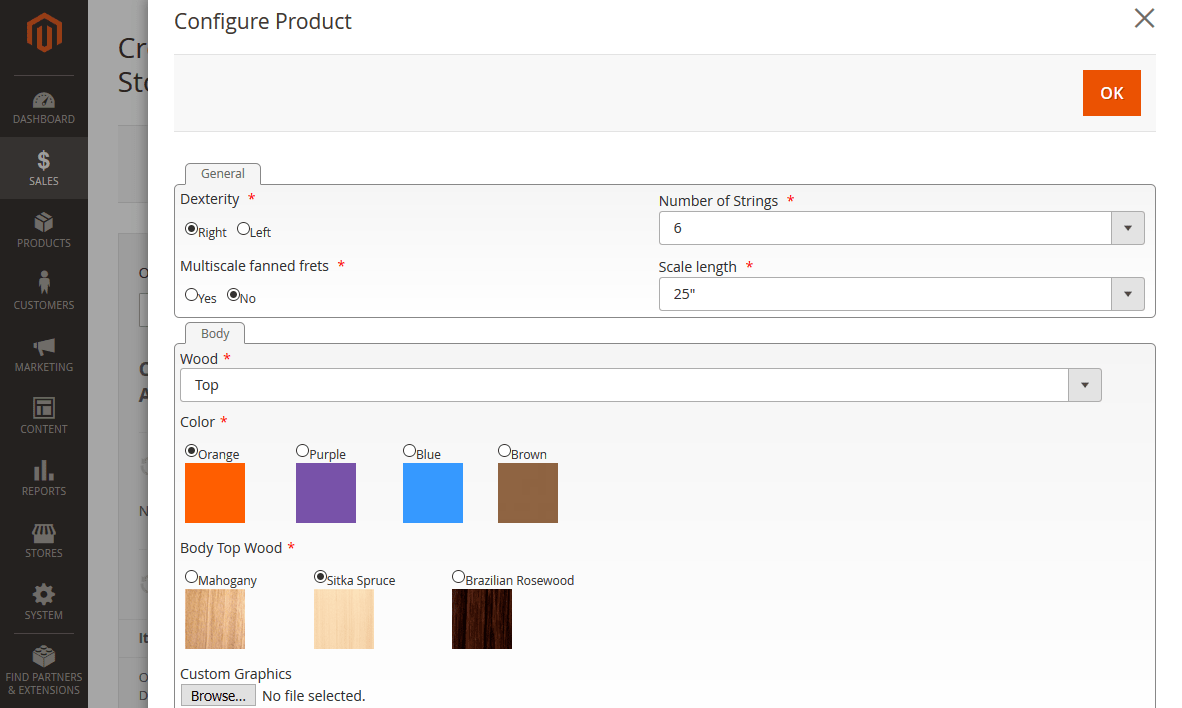Open the Content section in the sidebar
The image size is (1182, 708).
click(43, 415)
